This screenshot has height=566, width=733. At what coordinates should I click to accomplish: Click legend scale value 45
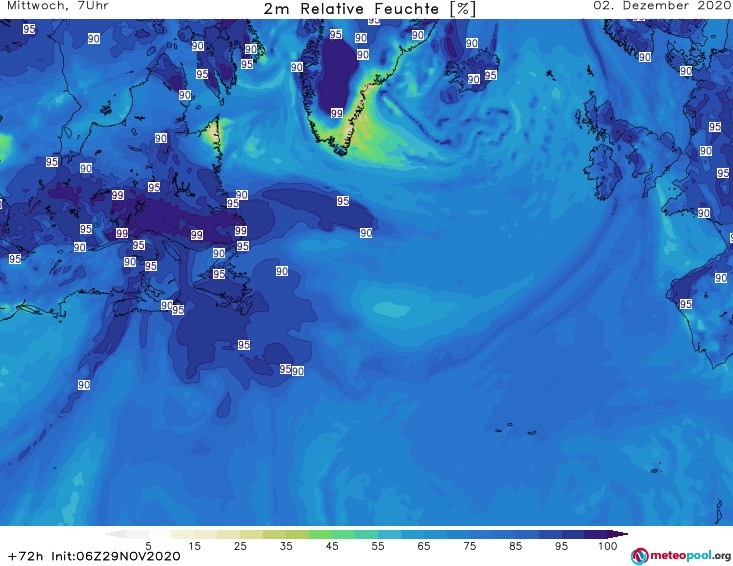[x=332, y=546]
